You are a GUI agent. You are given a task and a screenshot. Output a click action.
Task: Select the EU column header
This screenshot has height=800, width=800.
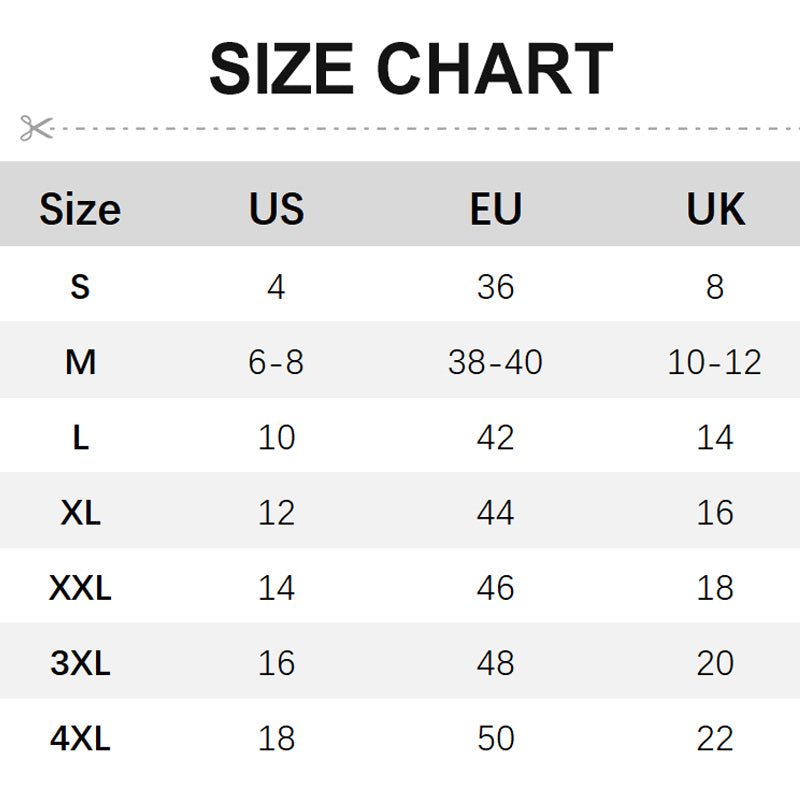(496, 210)
